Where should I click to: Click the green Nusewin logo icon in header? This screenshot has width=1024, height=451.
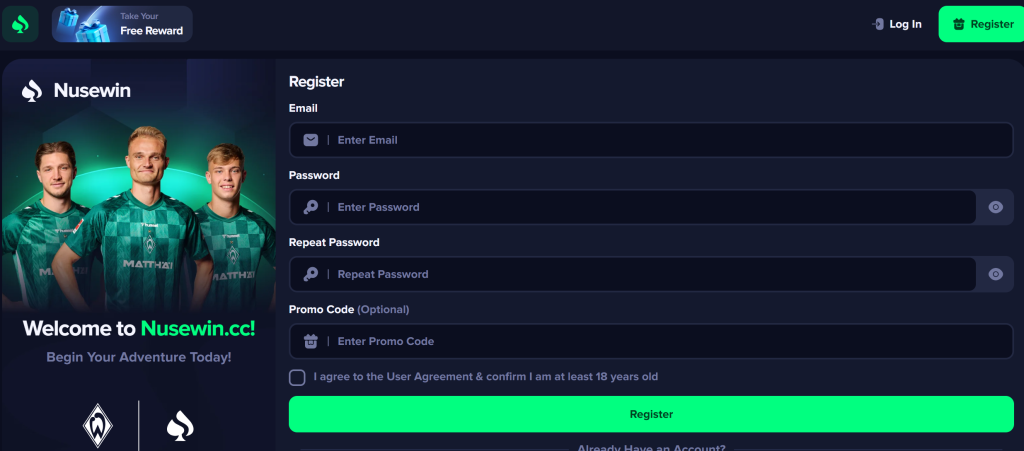point(20,24)
